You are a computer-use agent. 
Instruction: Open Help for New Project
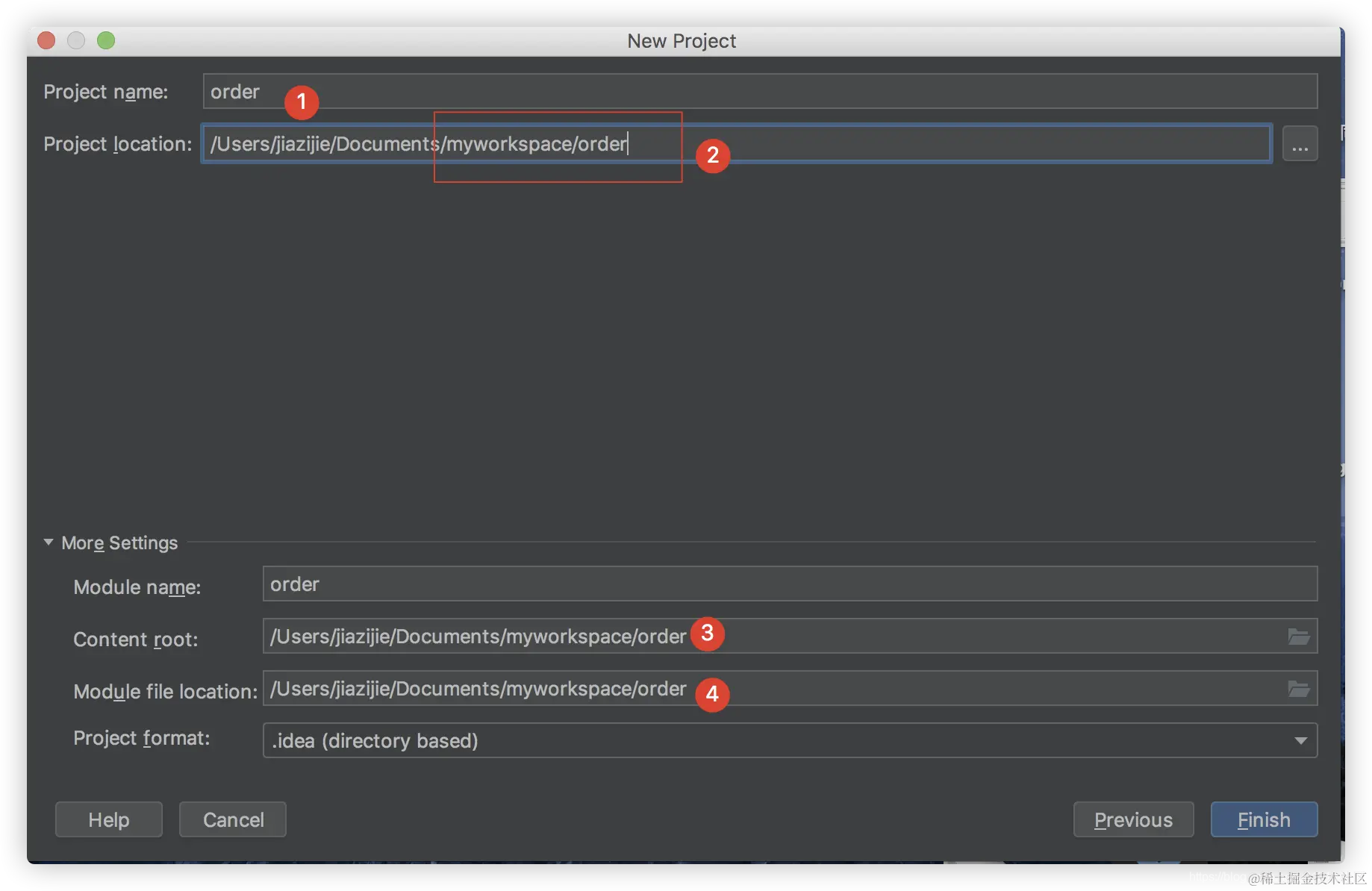(109, 819)
